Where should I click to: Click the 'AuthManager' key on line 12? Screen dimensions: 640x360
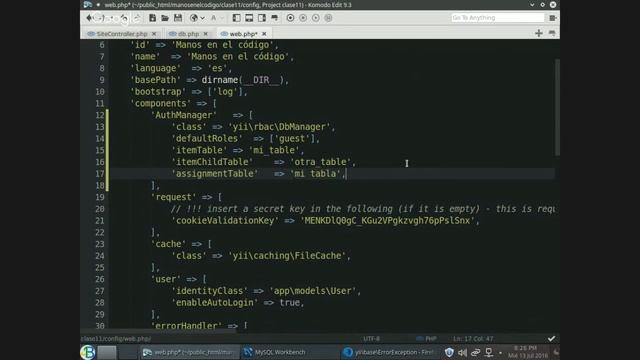point(184,115)
